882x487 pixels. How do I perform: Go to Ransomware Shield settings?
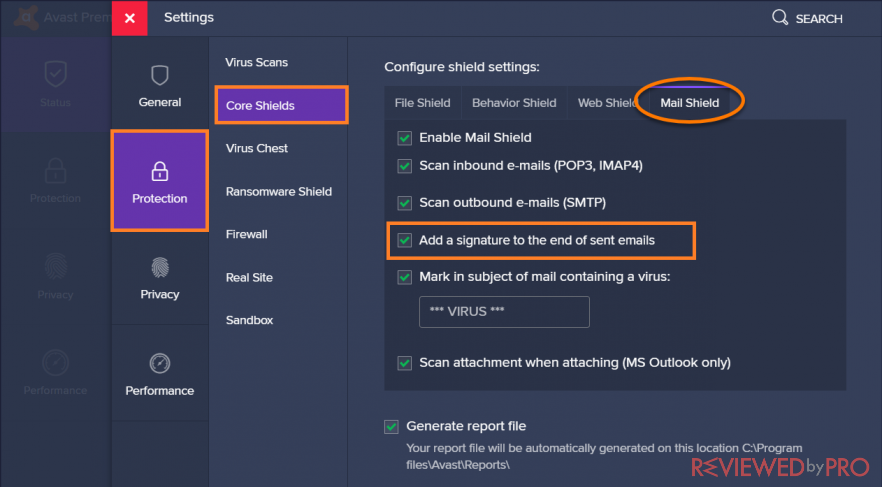click(x=278, y=192)
